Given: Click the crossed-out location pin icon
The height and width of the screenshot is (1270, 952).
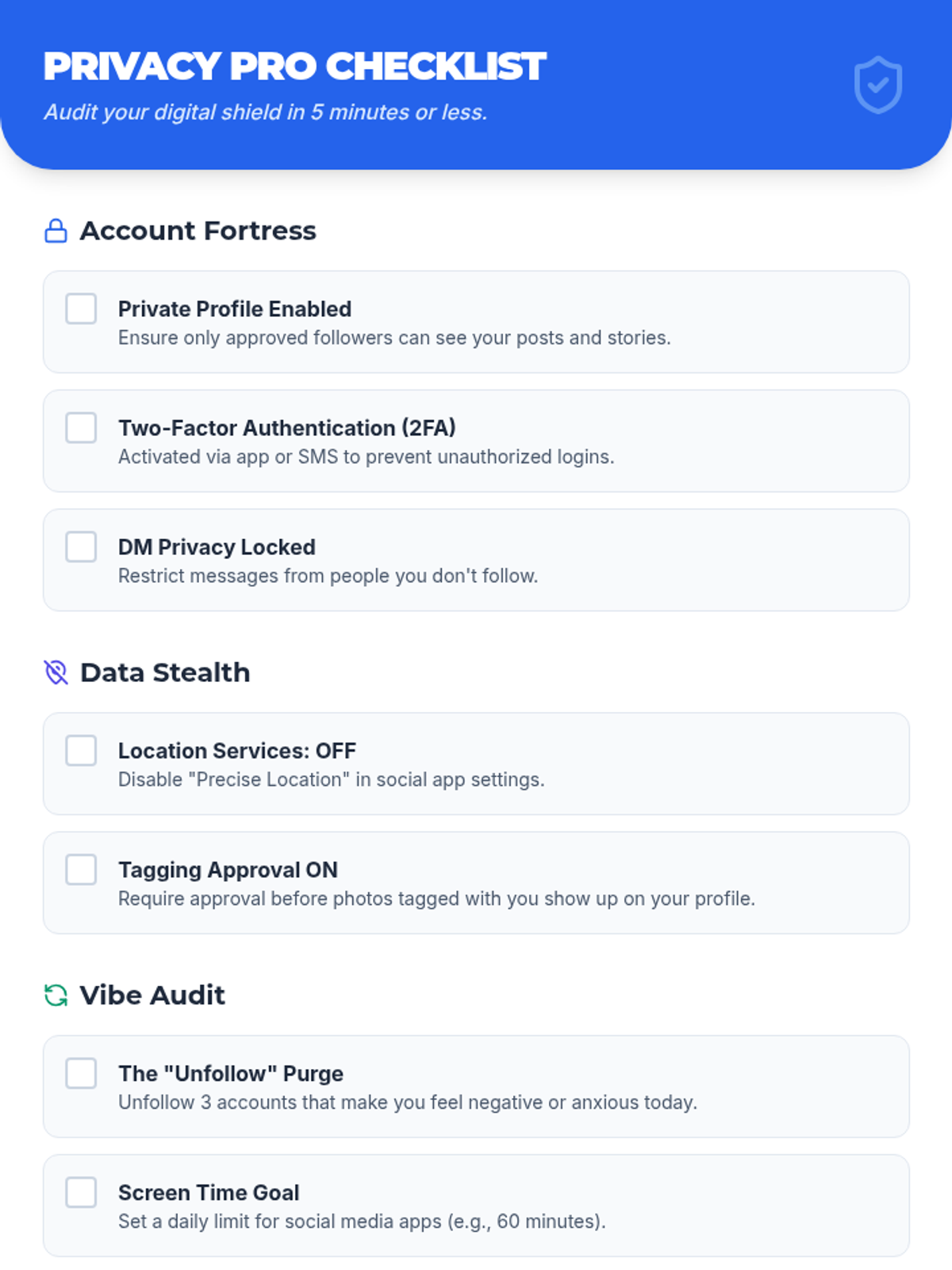Looking at the screenshot, I should [x=56, y=672].
